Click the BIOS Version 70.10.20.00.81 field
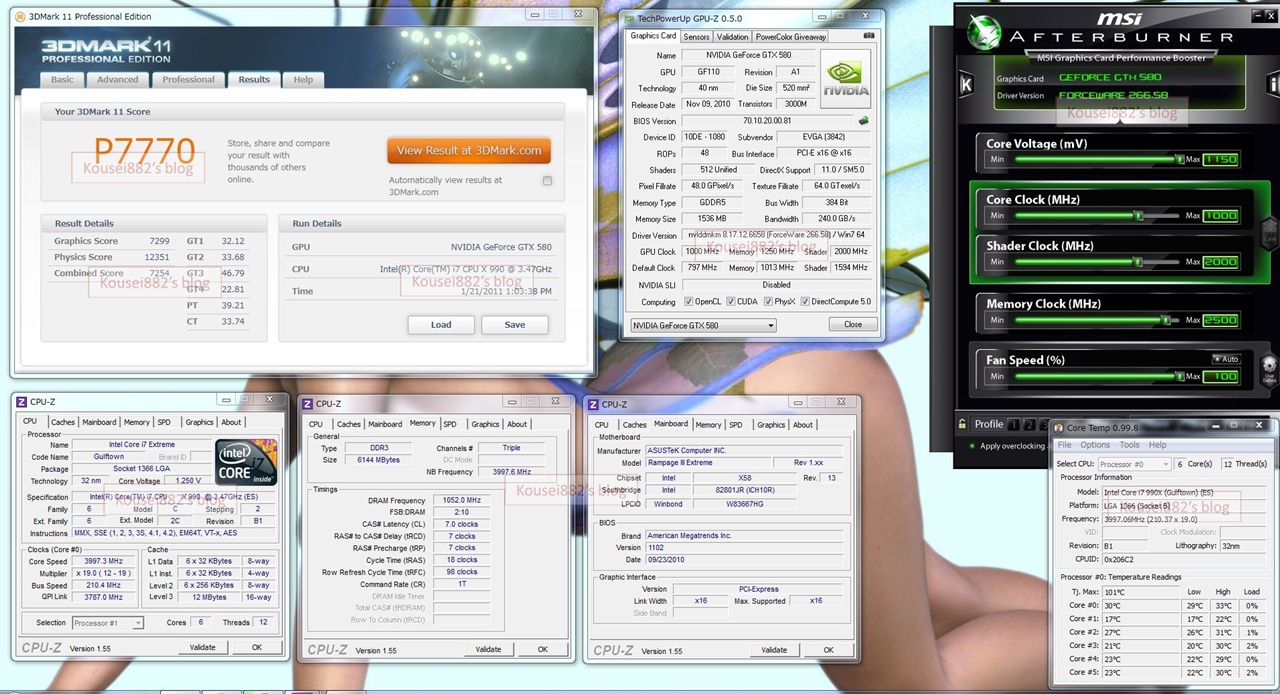 [x=766, y=121]
